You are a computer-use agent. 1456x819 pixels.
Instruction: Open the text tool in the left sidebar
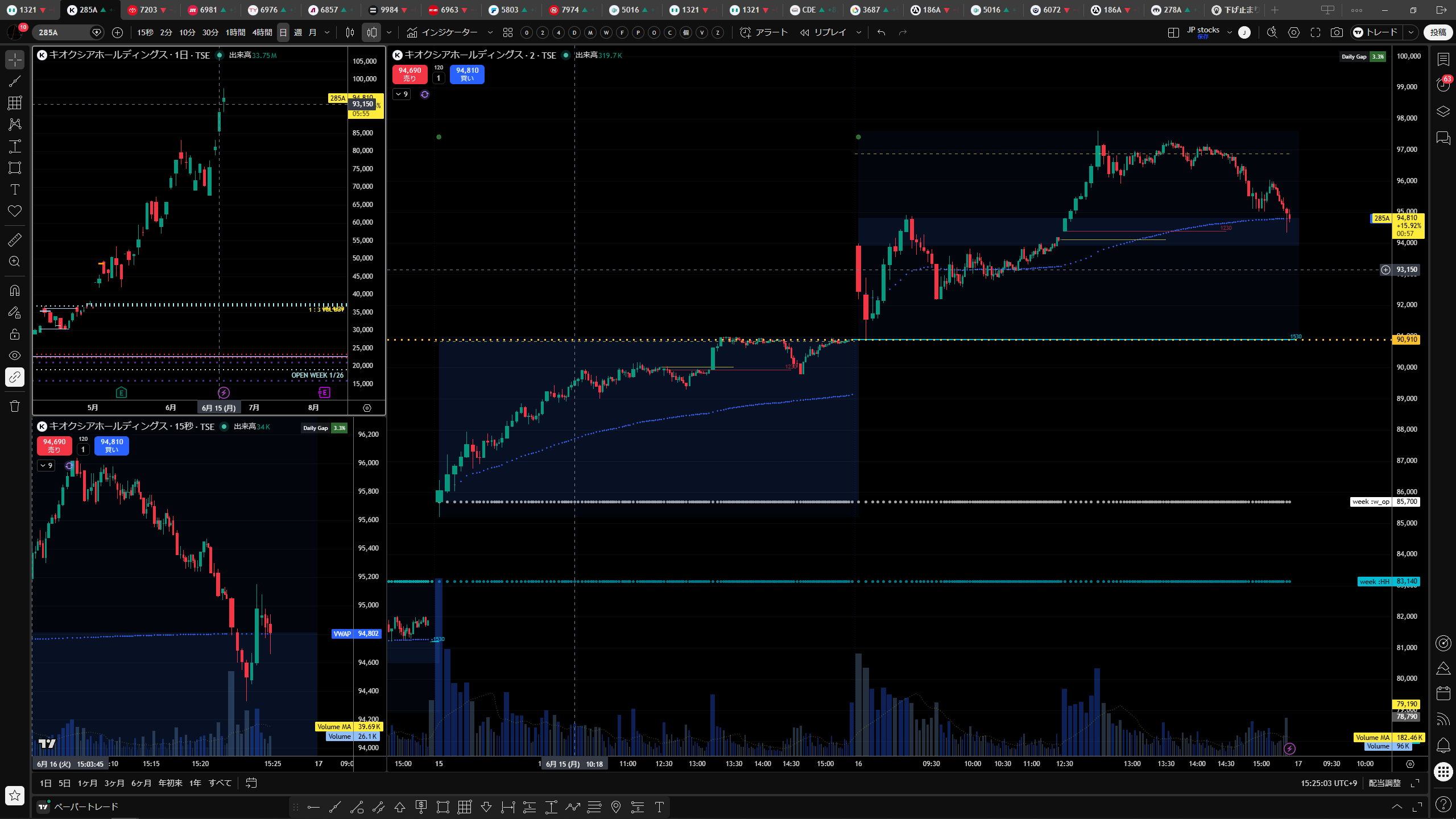click(15, 189)
